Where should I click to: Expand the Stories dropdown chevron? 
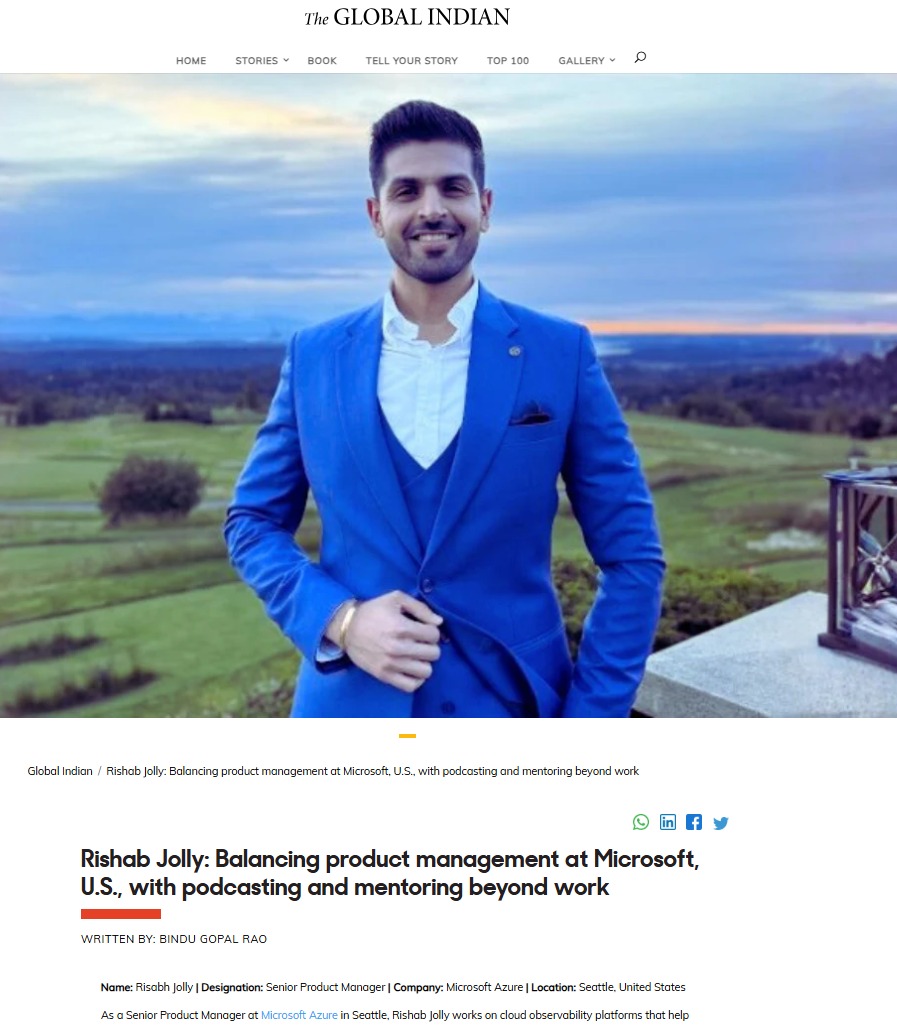286,60
